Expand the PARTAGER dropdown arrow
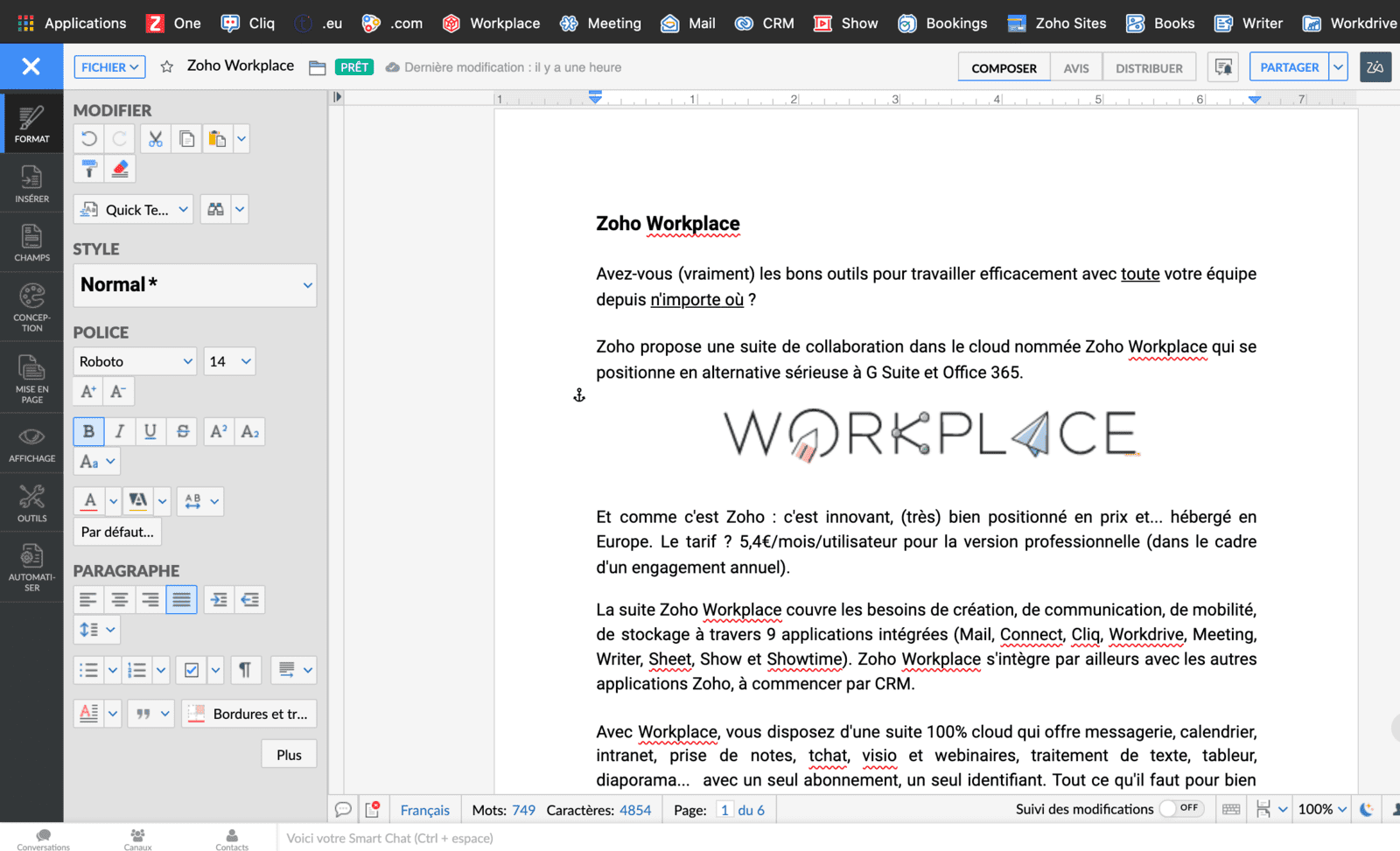This screenshot has height=851, width=1400. [x=1339, y=67]
